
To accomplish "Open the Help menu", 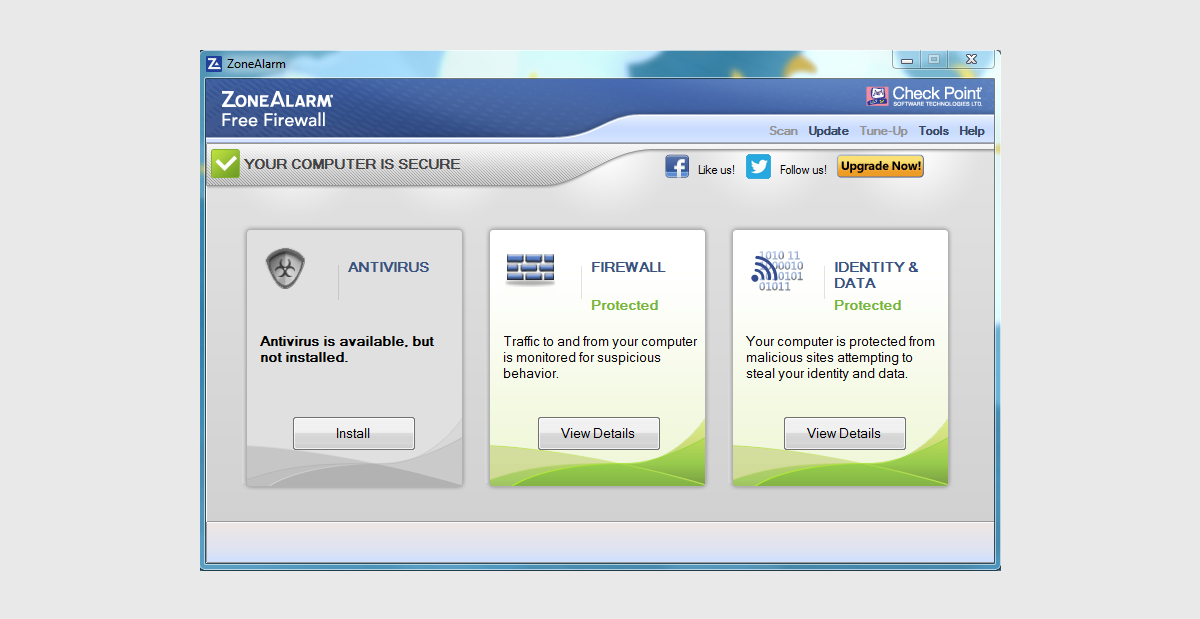I will (x=972, y=131).
